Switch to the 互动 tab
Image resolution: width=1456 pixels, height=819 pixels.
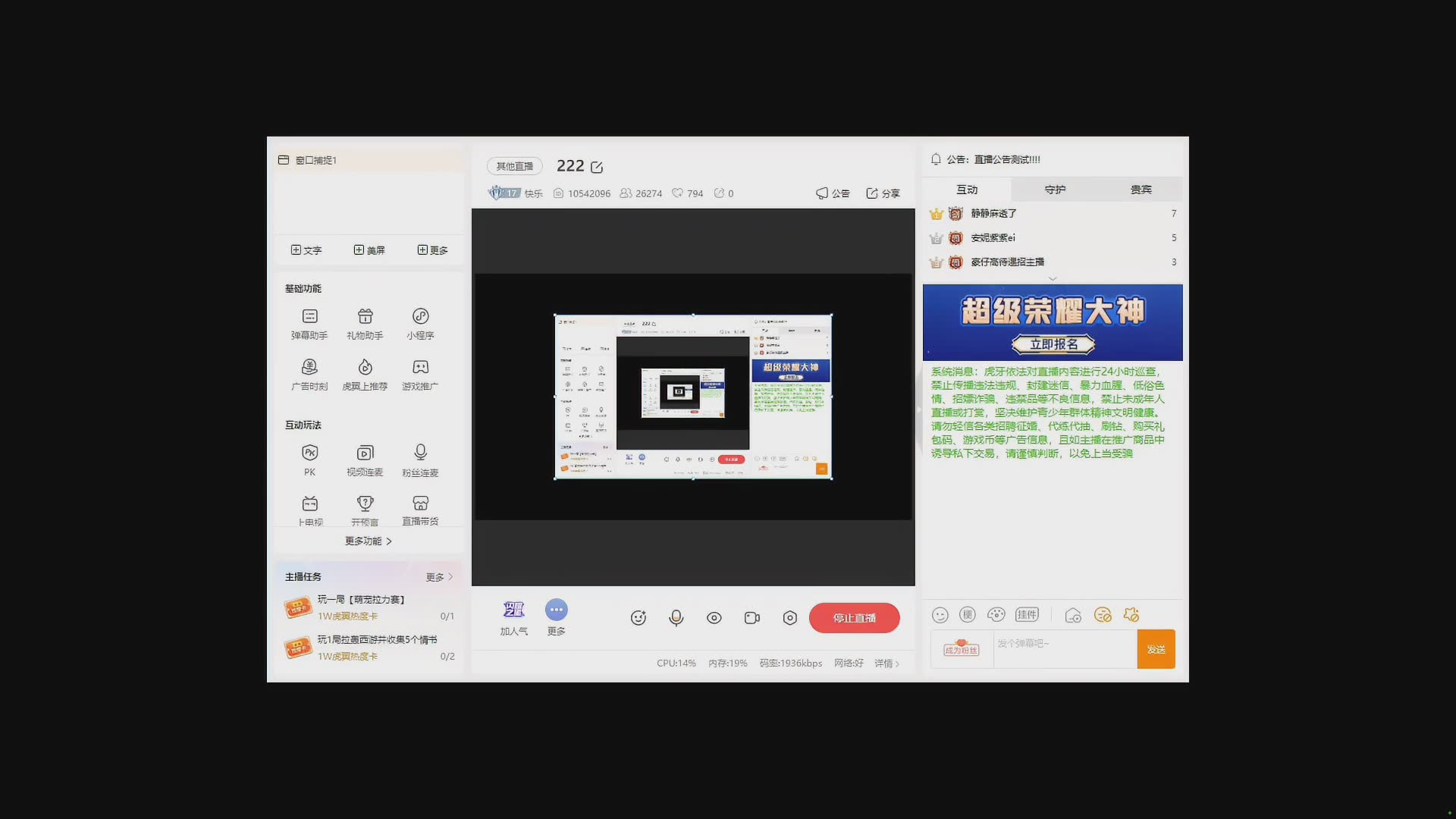pyautogui.click(x=967, y=190)
